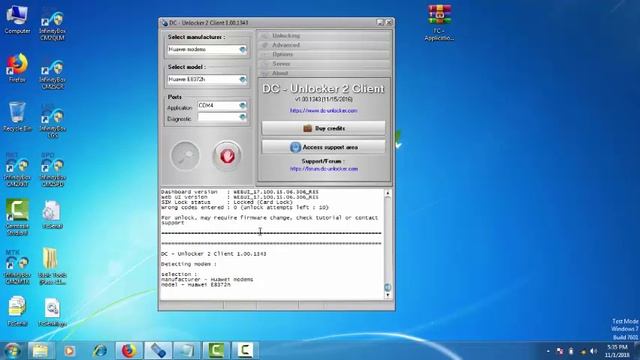Switch to Firefox in the taskbar

(x=129, y=351)
